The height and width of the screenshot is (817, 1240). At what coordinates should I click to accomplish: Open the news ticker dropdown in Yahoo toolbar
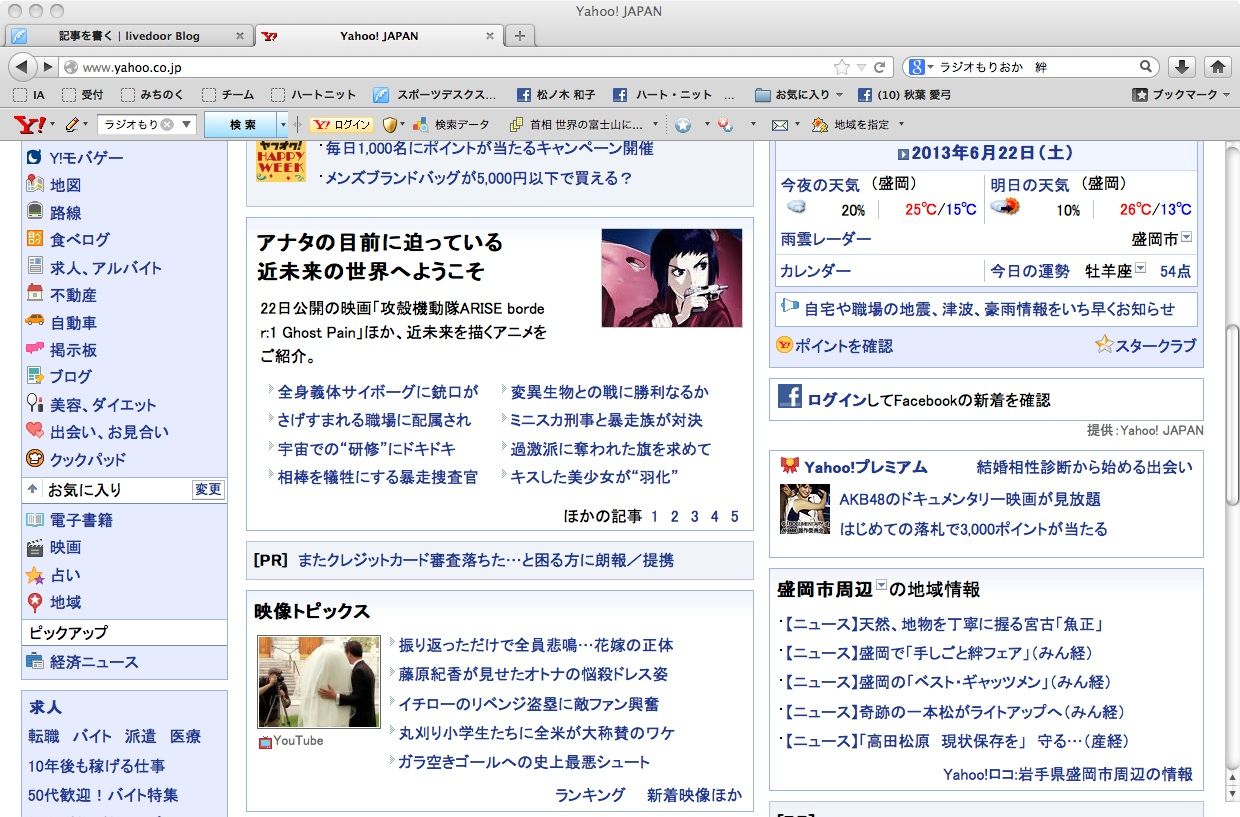click(x=656, y=125)
